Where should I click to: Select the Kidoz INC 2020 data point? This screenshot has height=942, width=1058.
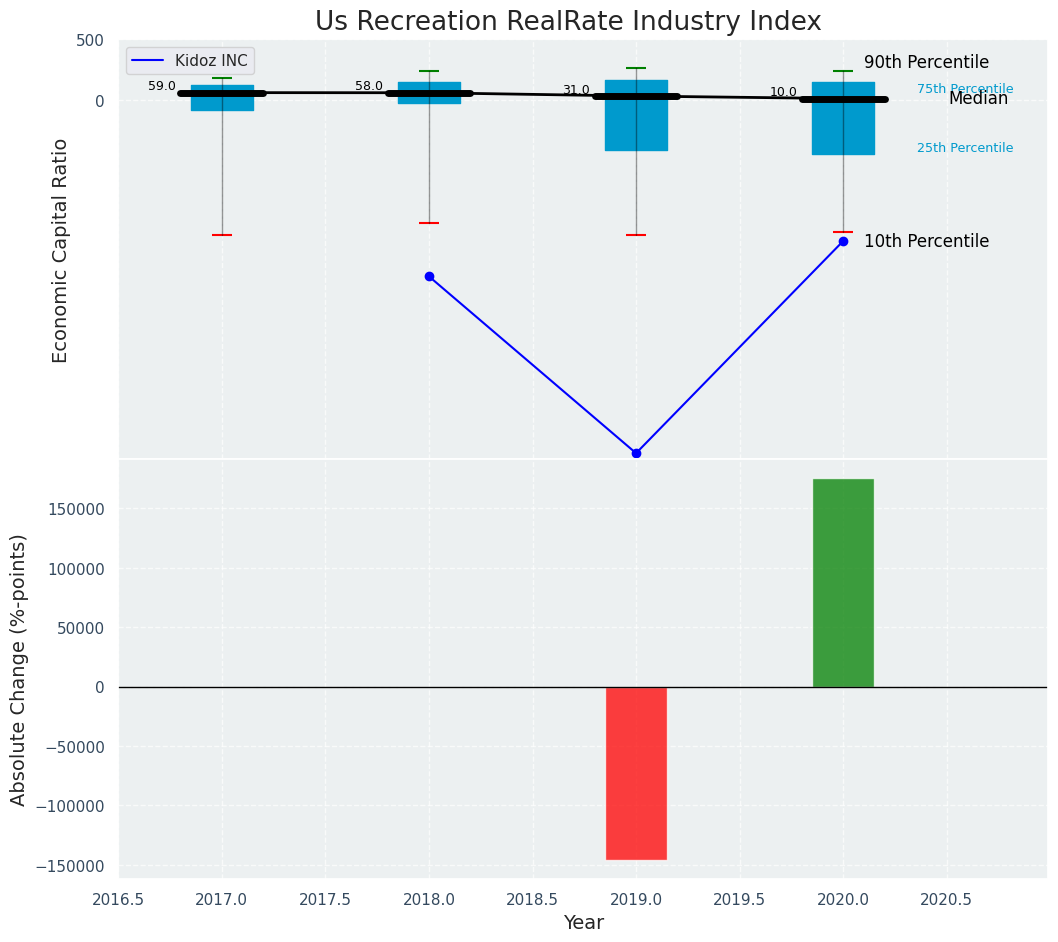pos(843,241)
